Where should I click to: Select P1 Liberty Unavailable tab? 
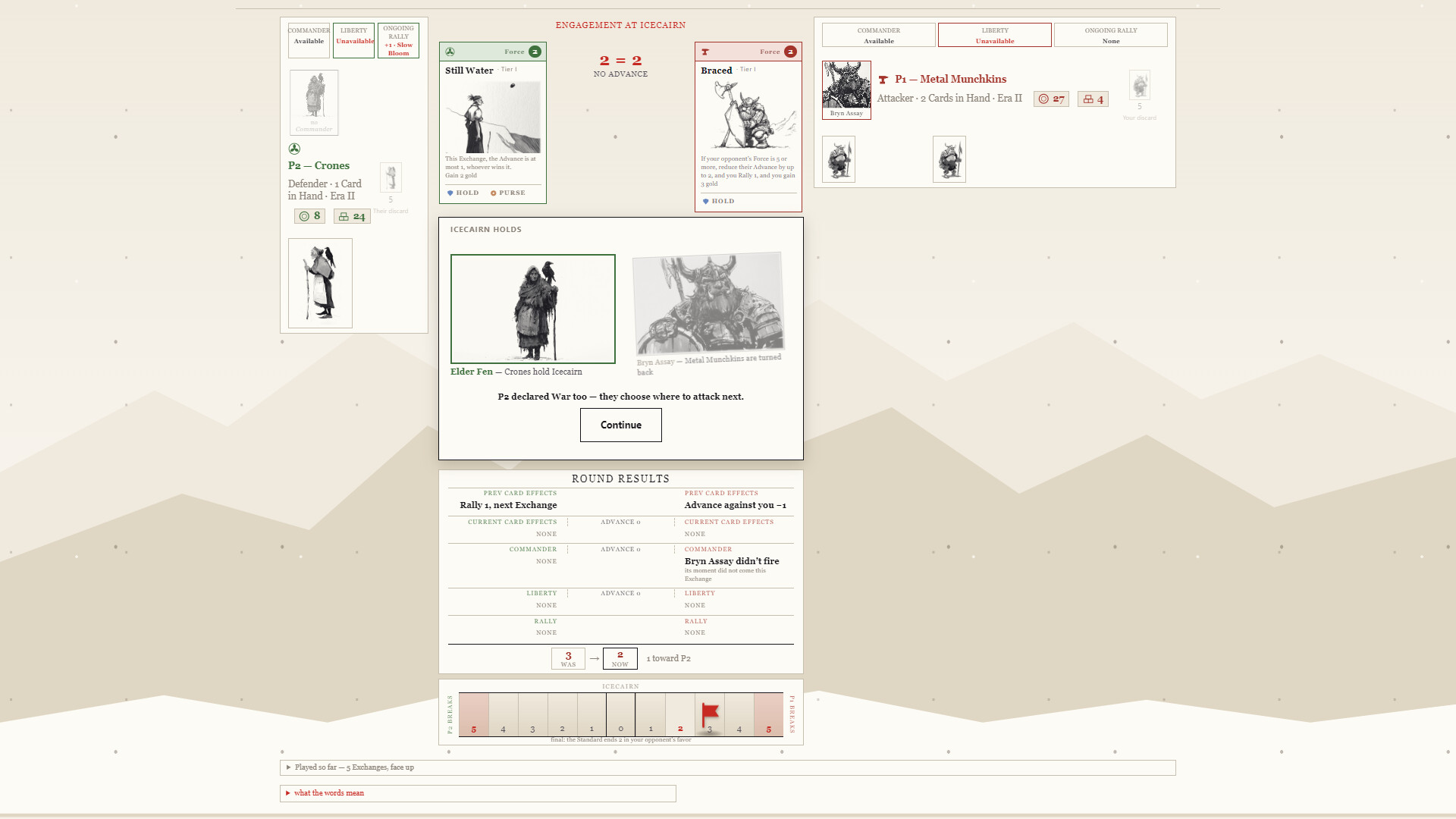[x=995, y=35]
